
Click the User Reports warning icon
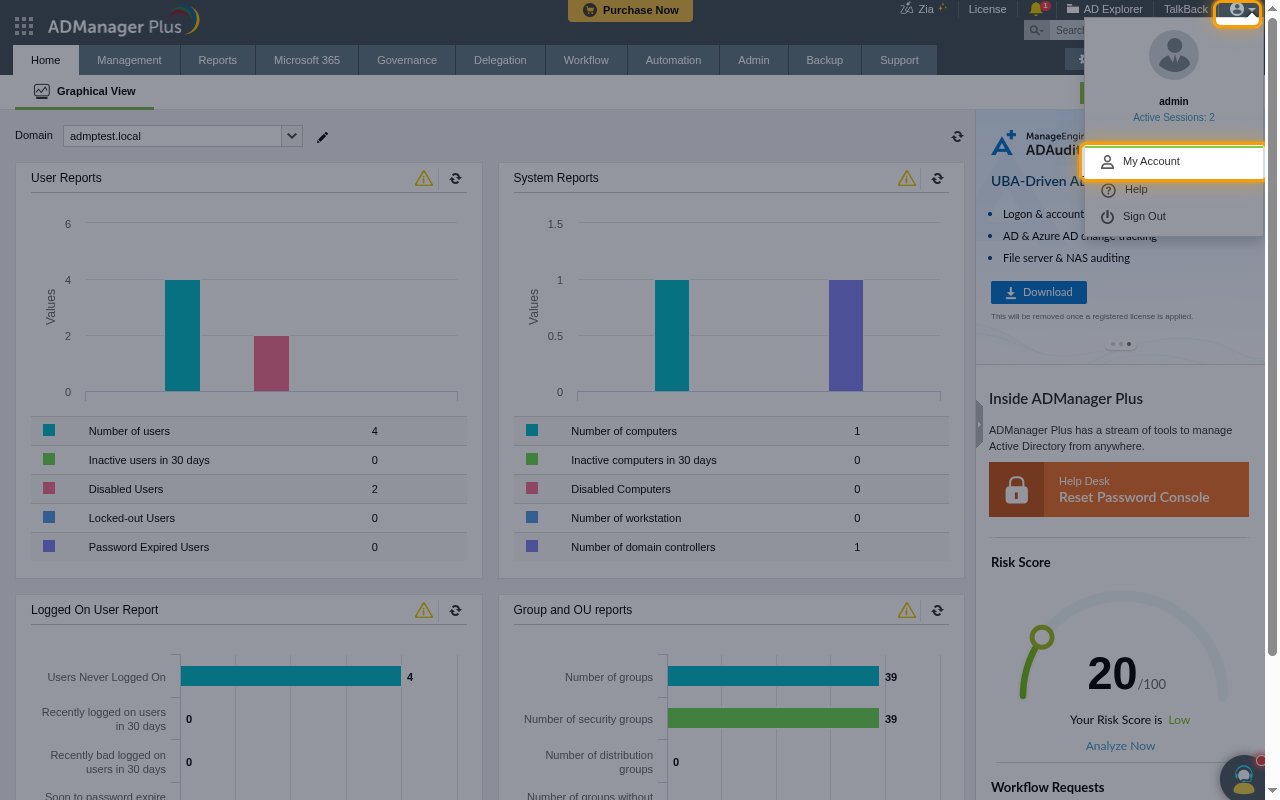tap(424, 178)
